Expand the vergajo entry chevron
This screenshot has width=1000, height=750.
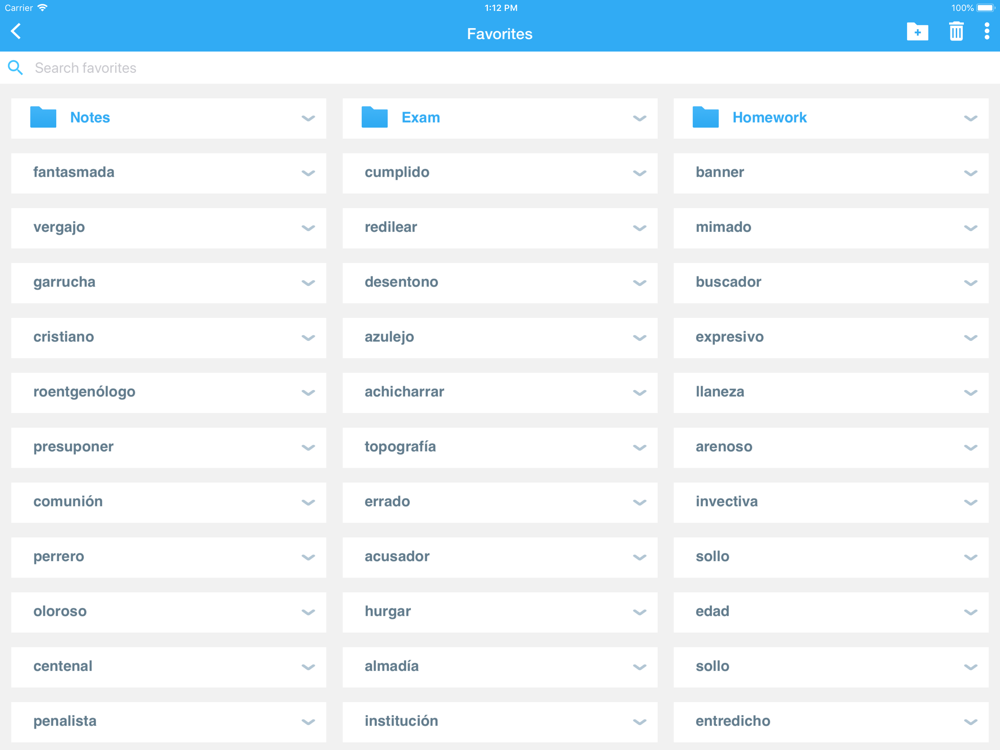[x=308, y=228]
